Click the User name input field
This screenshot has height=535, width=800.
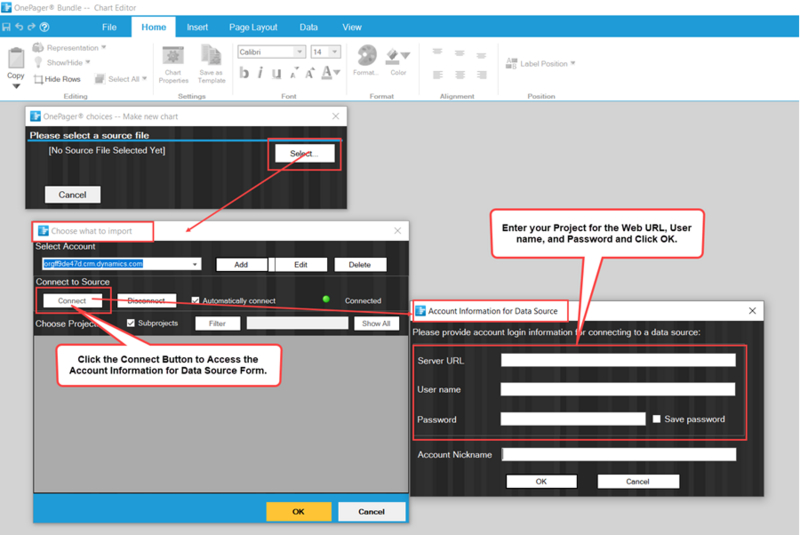pos(618,389)
